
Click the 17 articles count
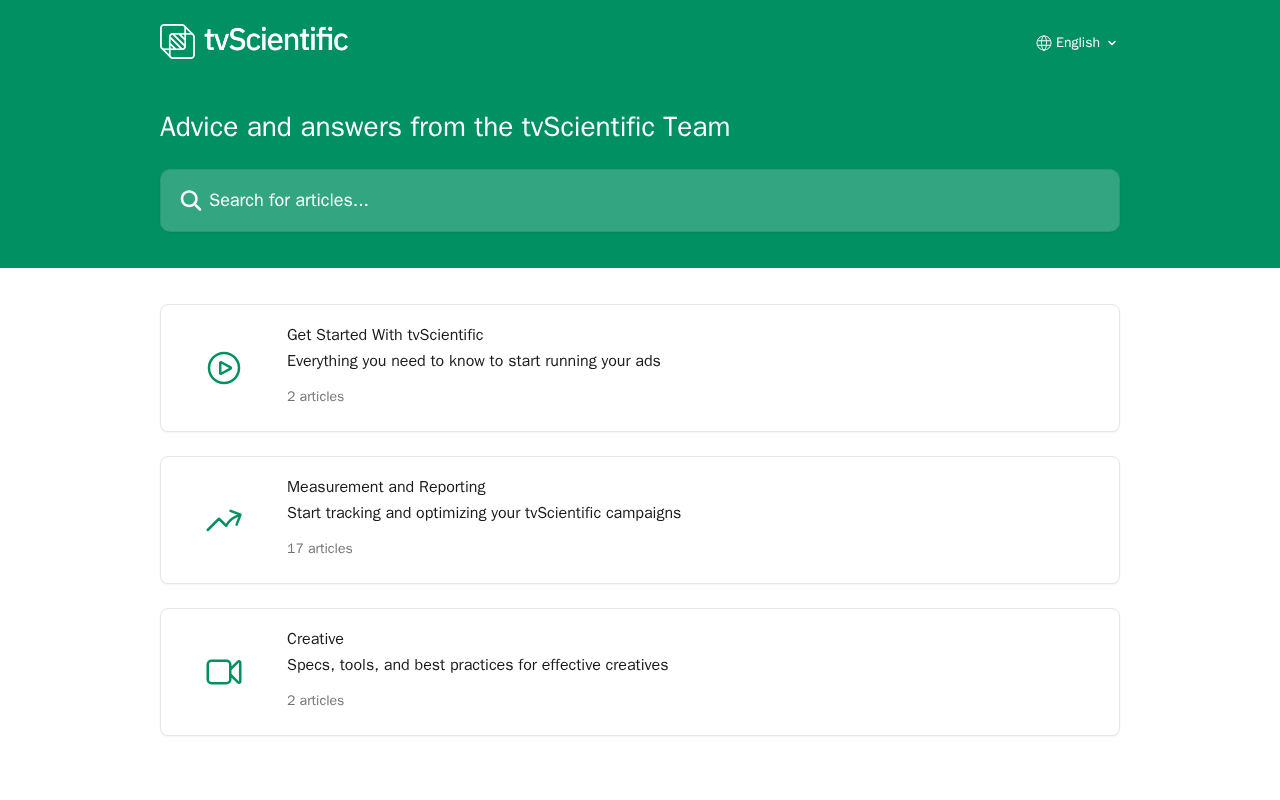[320, 548]
